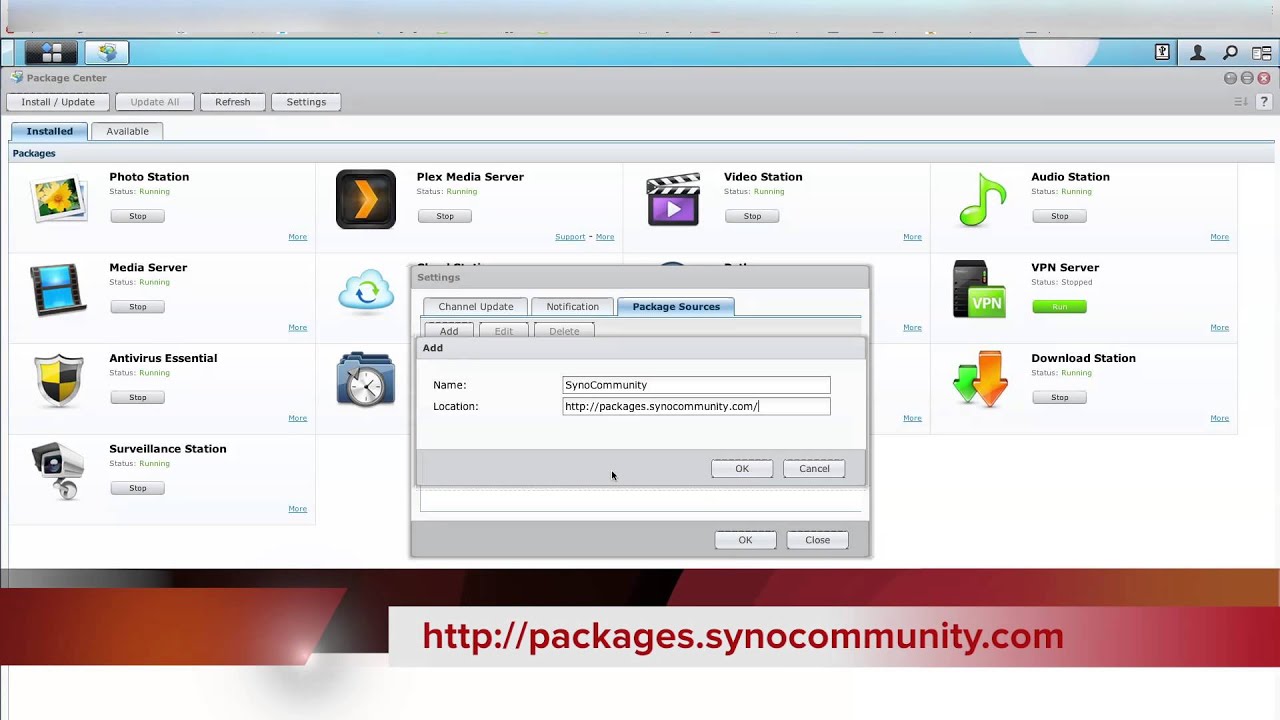Cancel the Add package source dialog
The width and height of the screenshot is (1280, 720).
tap(814, 469)
